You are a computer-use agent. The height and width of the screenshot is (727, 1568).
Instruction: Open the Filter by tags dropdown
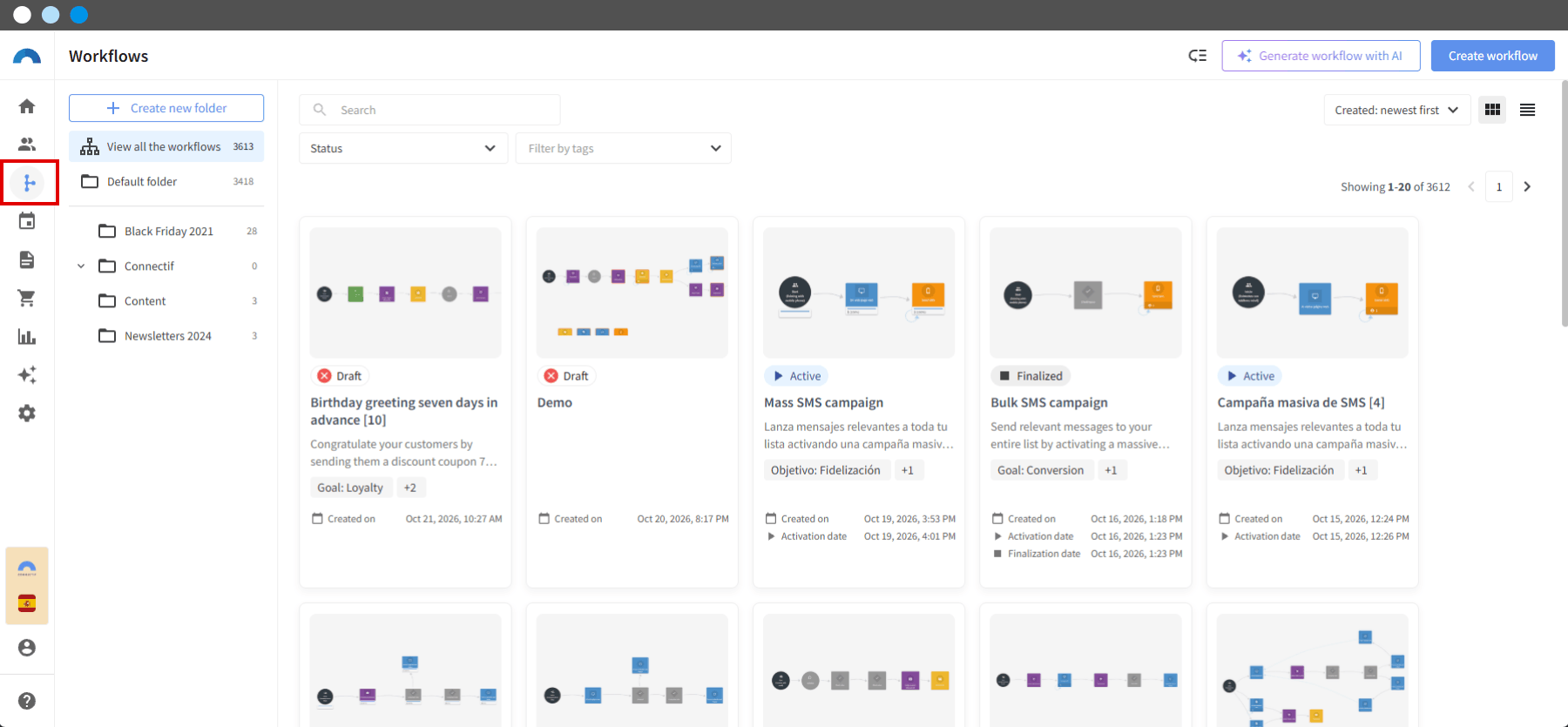(x=624, y=148)
